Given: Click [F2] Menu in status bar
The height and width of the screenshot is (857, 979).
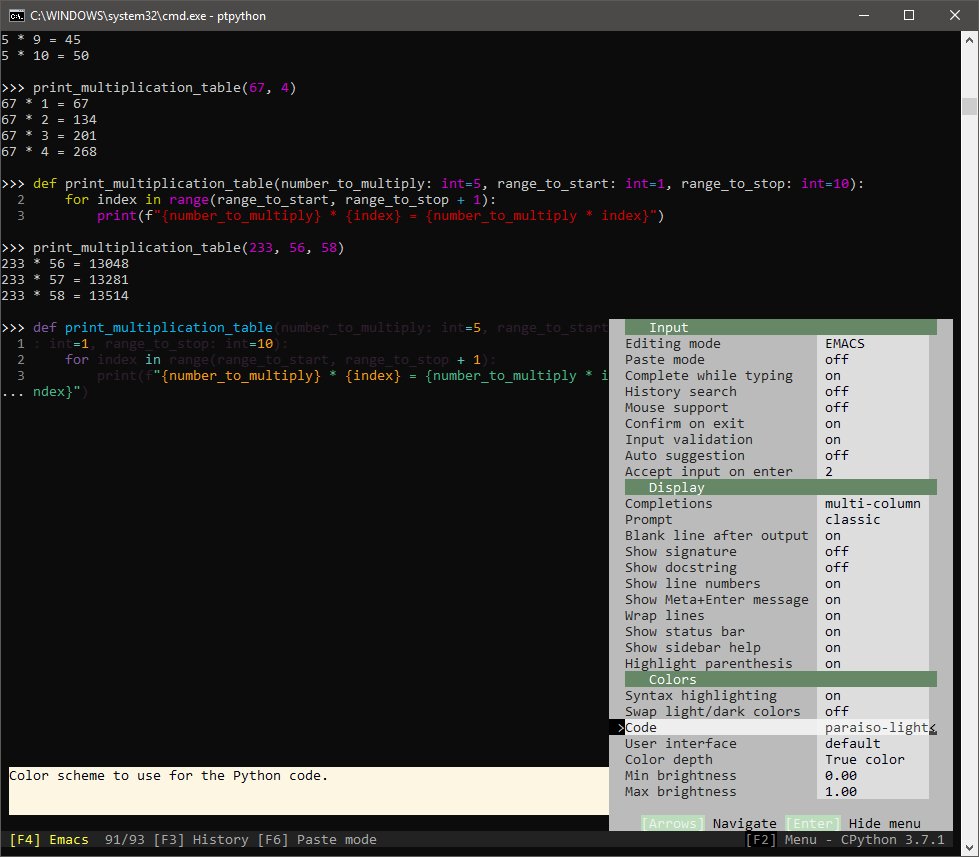Looking at the screenshot, I should point(780,840).
